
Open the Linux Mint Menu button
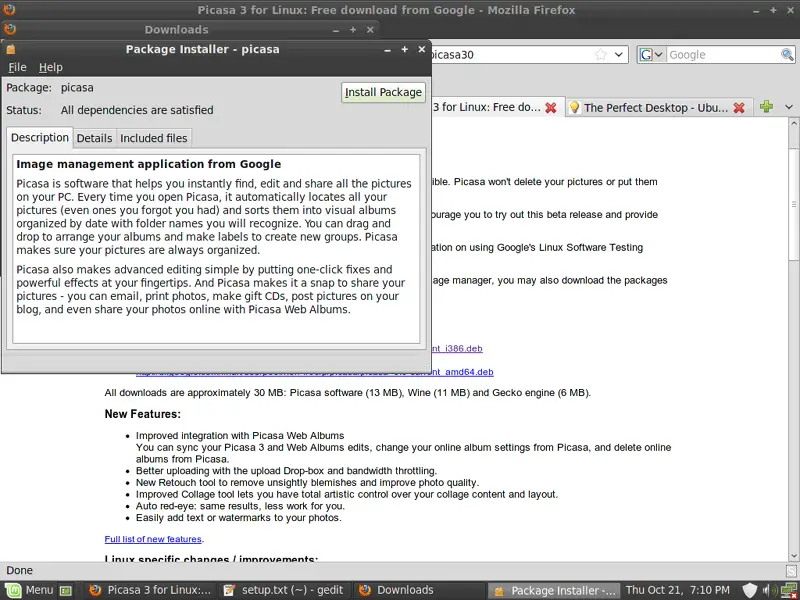point(29,590)
